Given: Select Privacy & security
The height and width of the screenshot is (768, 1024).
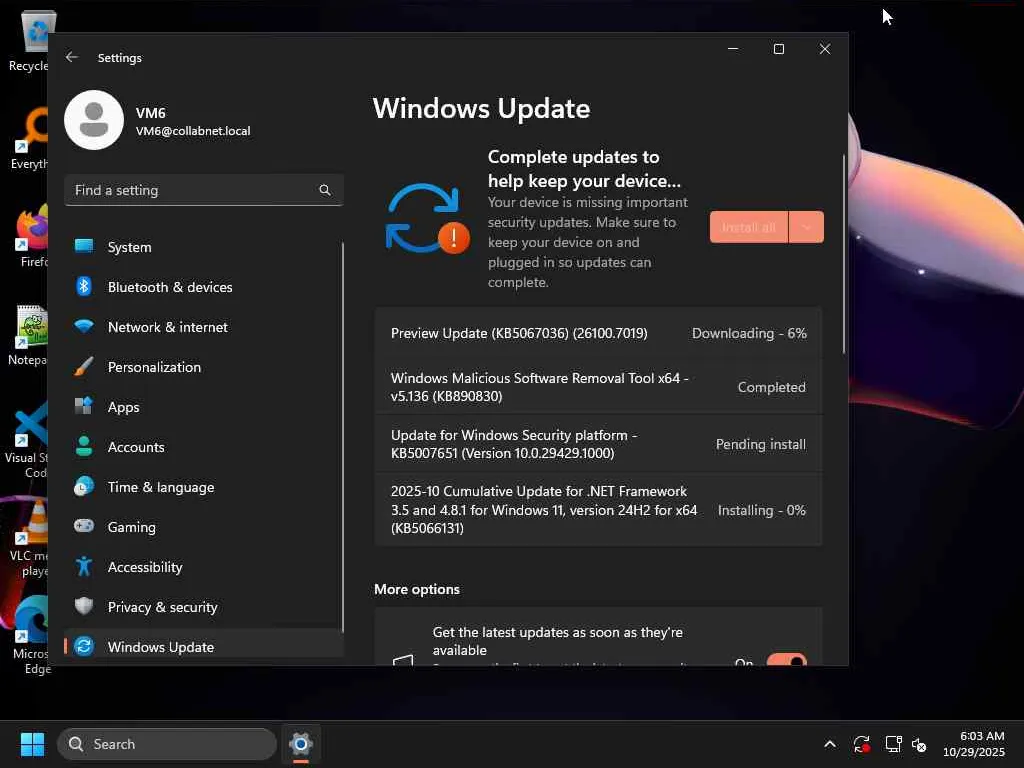Looking at the screenshot, I should pyautogui.click(x=204, y=607).
